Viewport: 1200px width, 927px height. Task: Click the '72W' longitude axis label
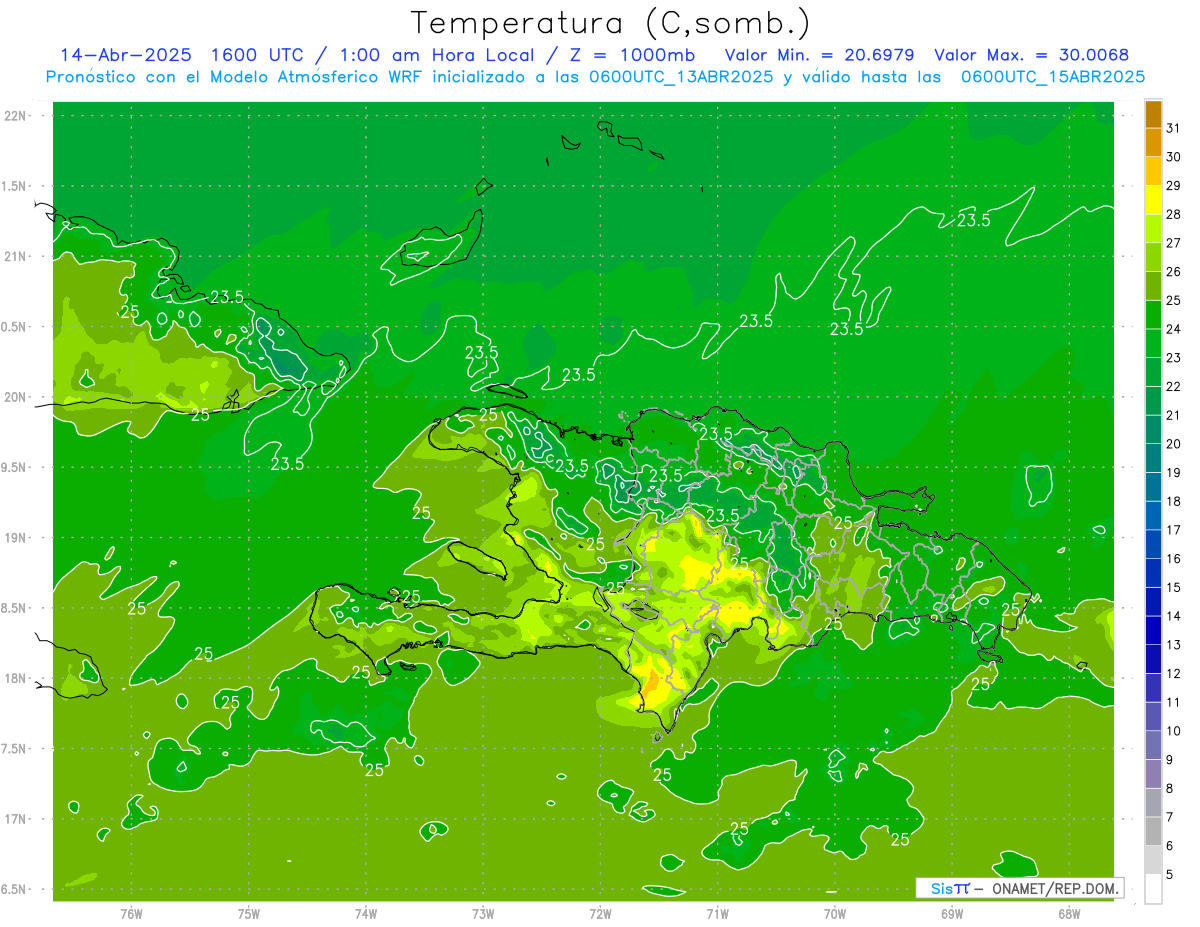click(x=600, y=913)
